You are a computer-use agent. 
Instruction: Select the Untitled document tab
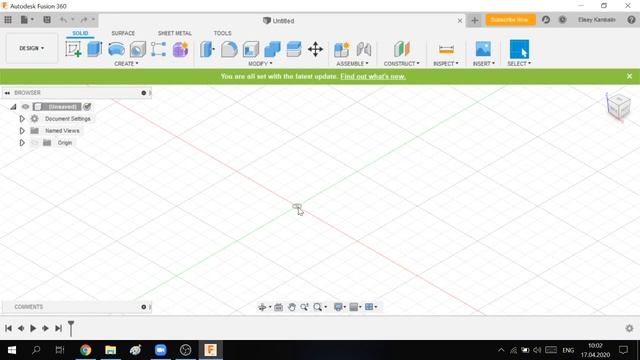278,20
